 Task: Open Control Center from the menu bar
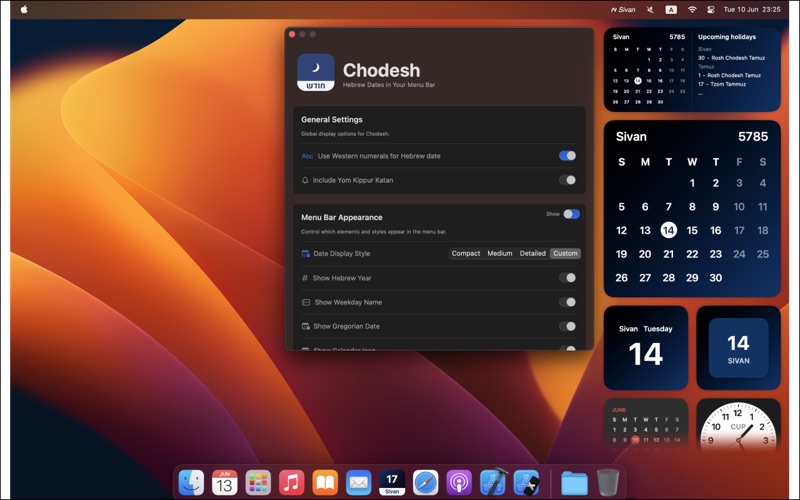pos(711,9)
